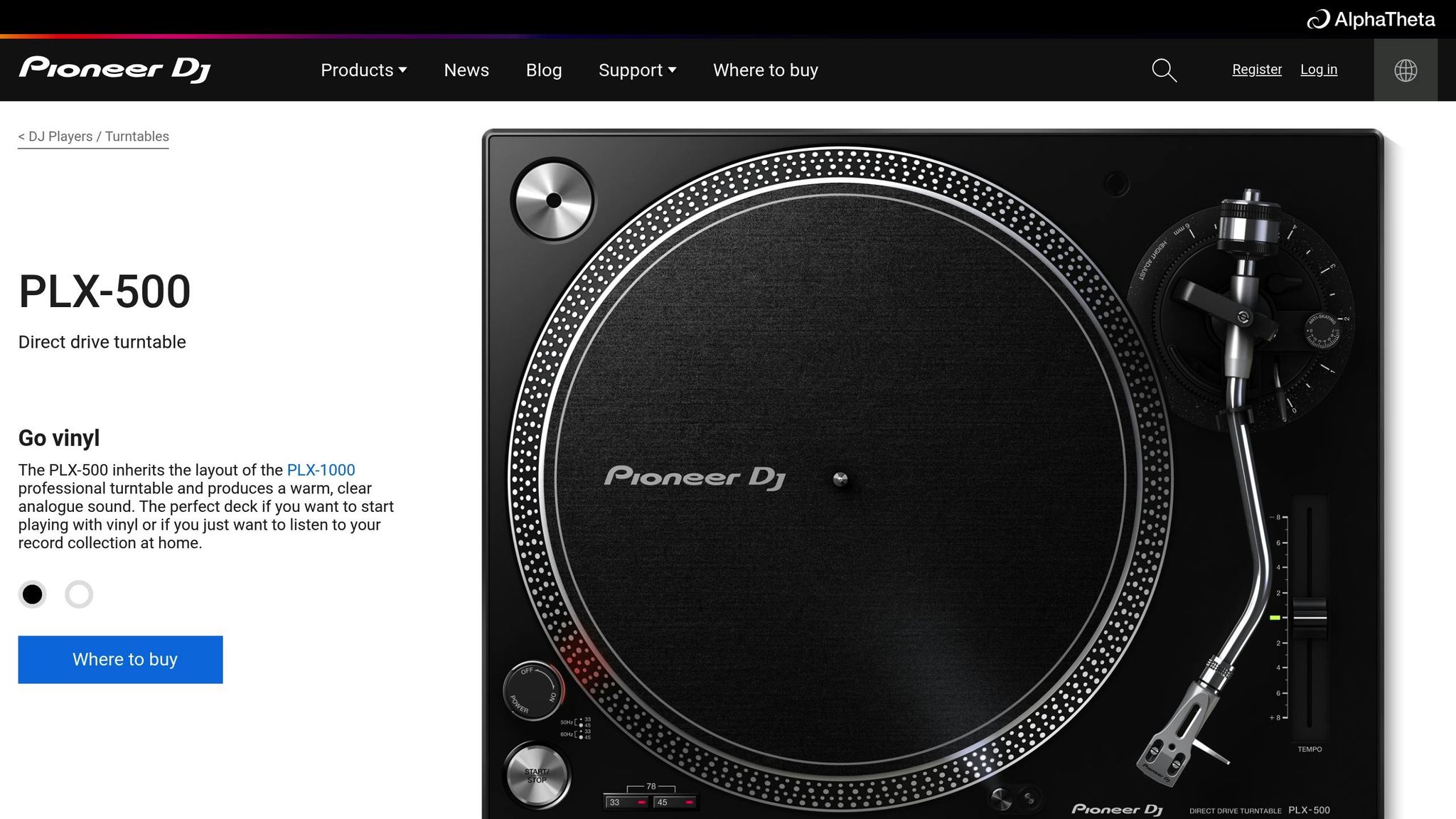Select the white color option
The height and width of the screenshot is (819, 1456).
(79, 594)
